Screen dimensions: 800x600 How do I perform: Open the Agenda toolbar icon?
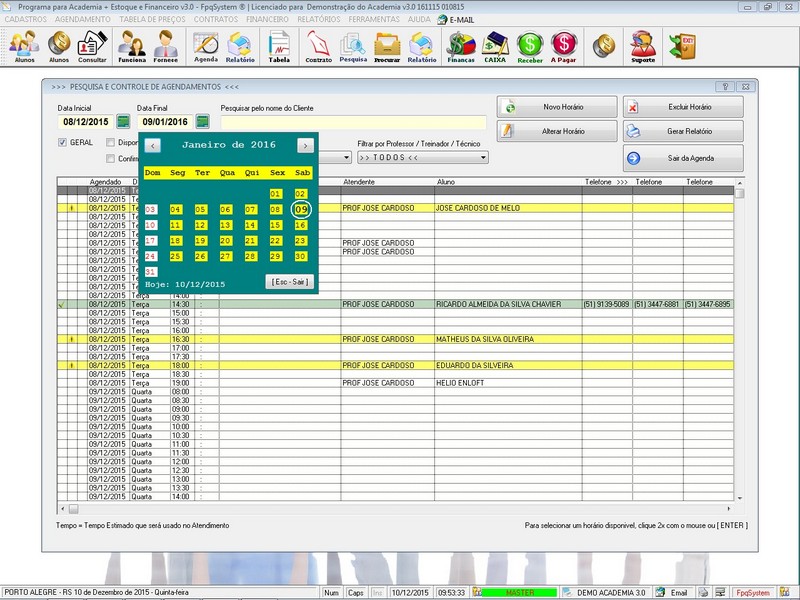206,46
